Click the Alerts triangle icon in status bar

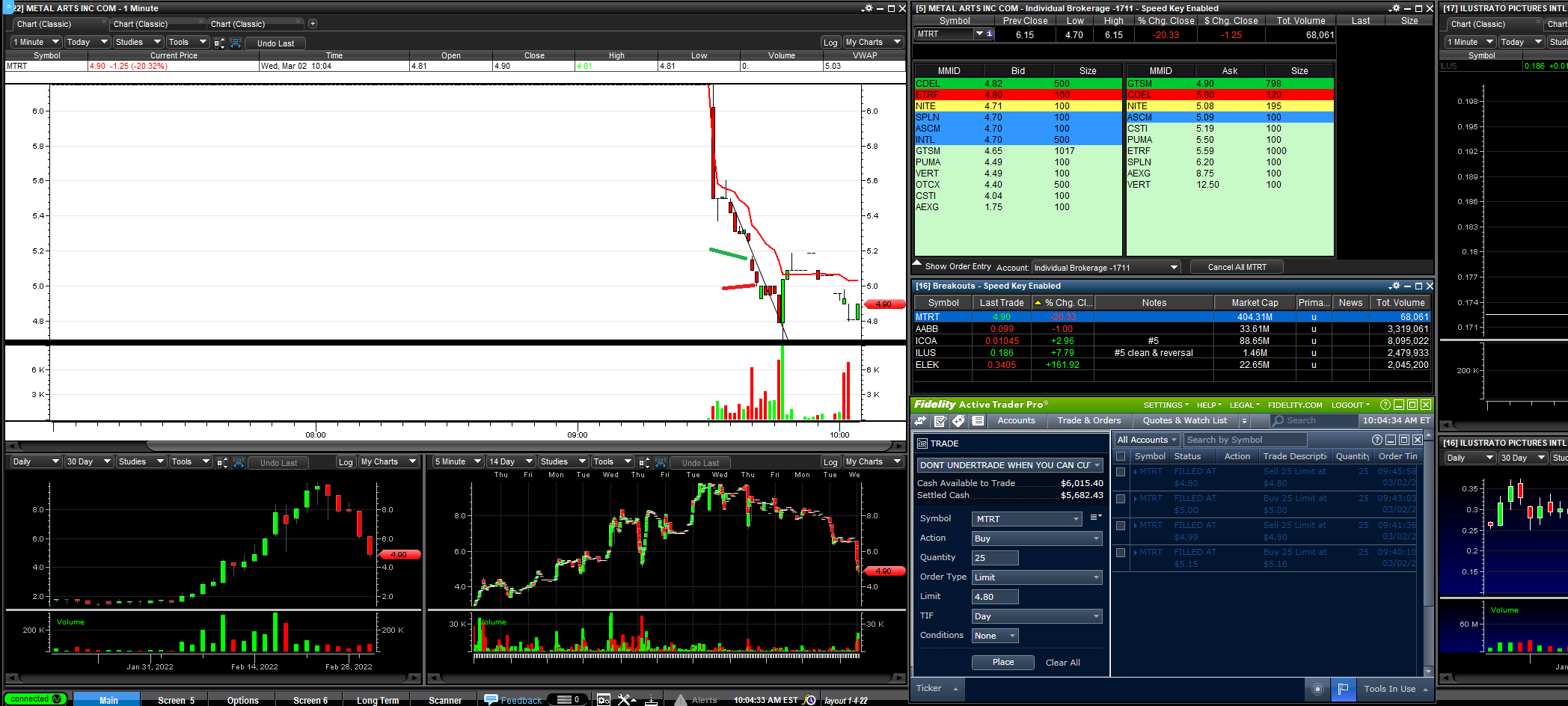(x=681, y=700)
